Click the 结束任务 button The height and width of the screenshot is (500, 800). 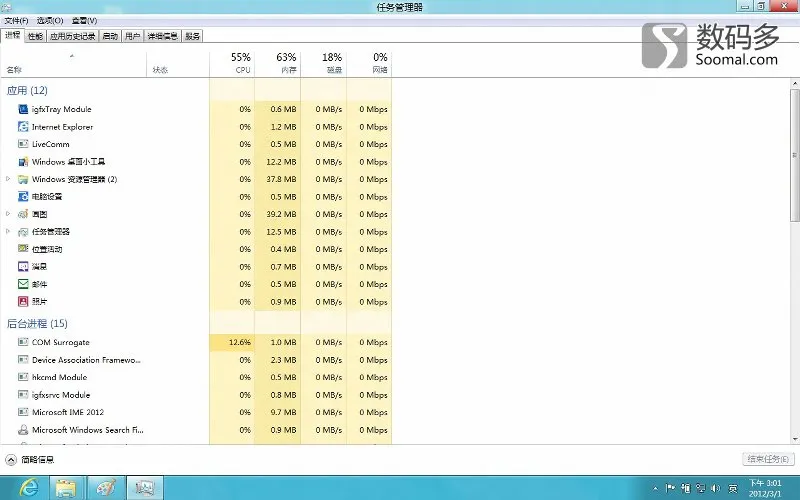tap(768, 459)
